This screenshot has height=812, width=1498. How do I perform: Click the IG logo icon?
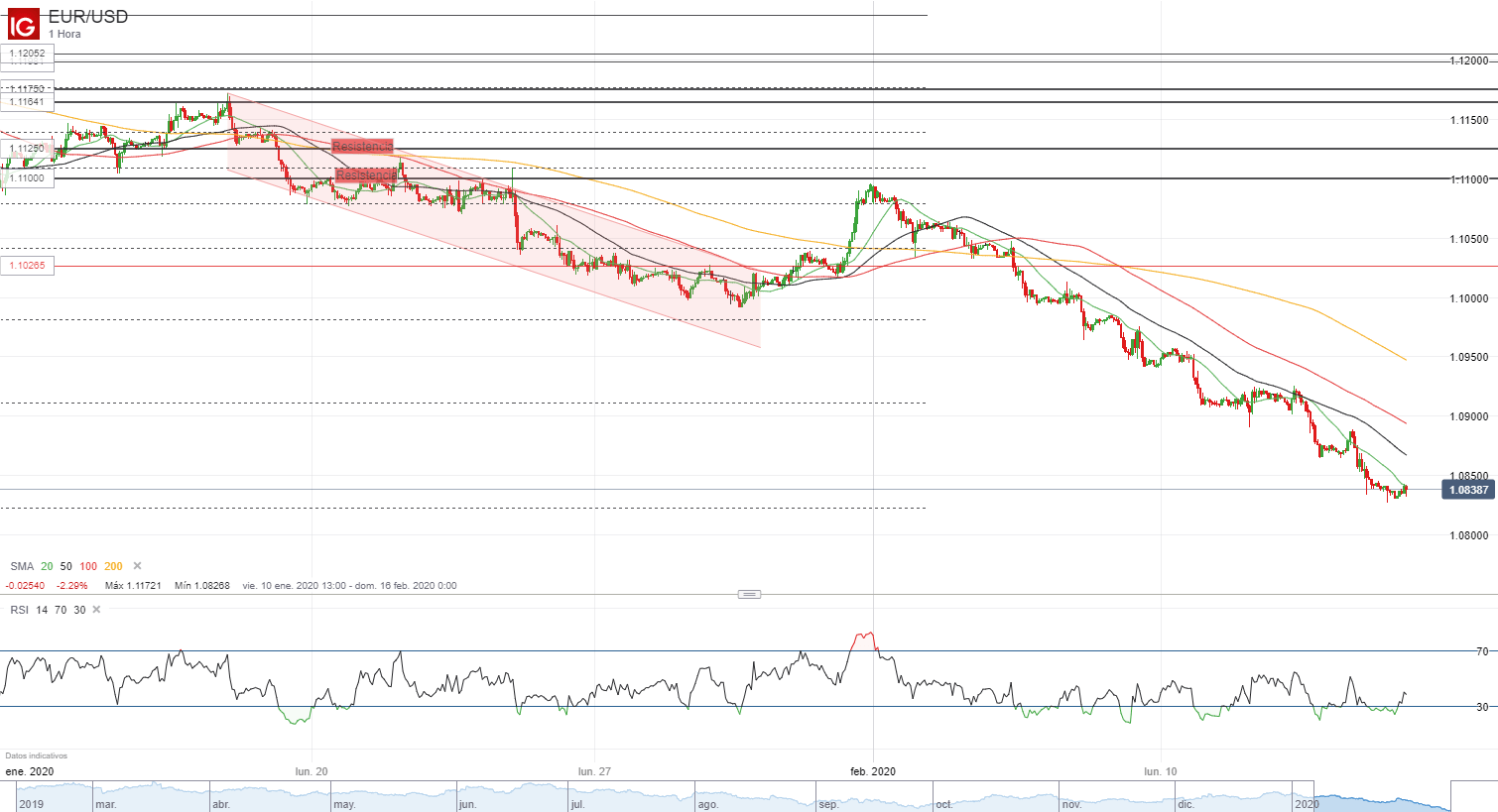(x=23, y=24)
